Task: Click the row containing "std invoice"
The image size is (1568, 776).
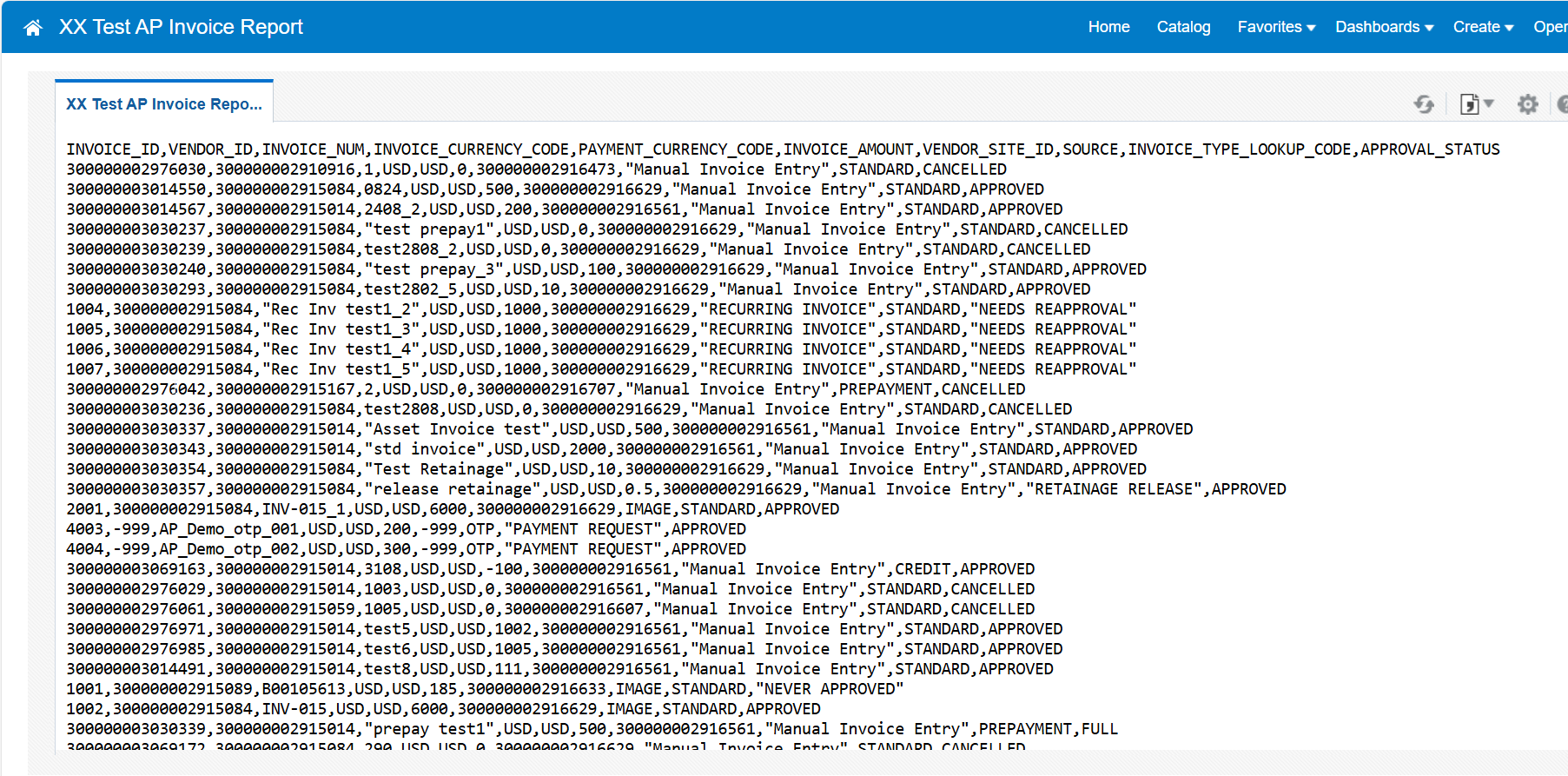Action: 601,449
